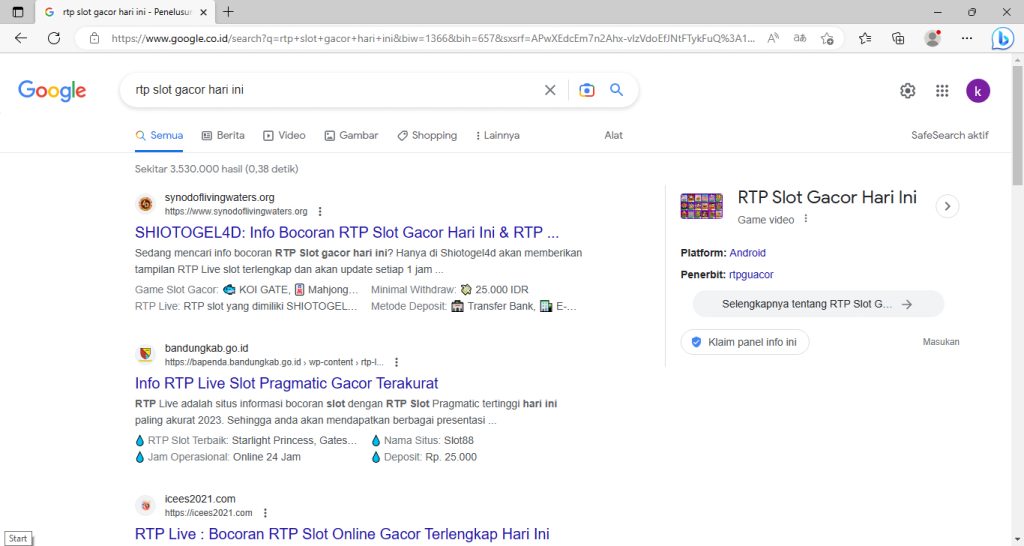Open Info RTP Live Slot Pragmatic result
This screenshot has width=1024, height=546.
(x=286, y=383)
